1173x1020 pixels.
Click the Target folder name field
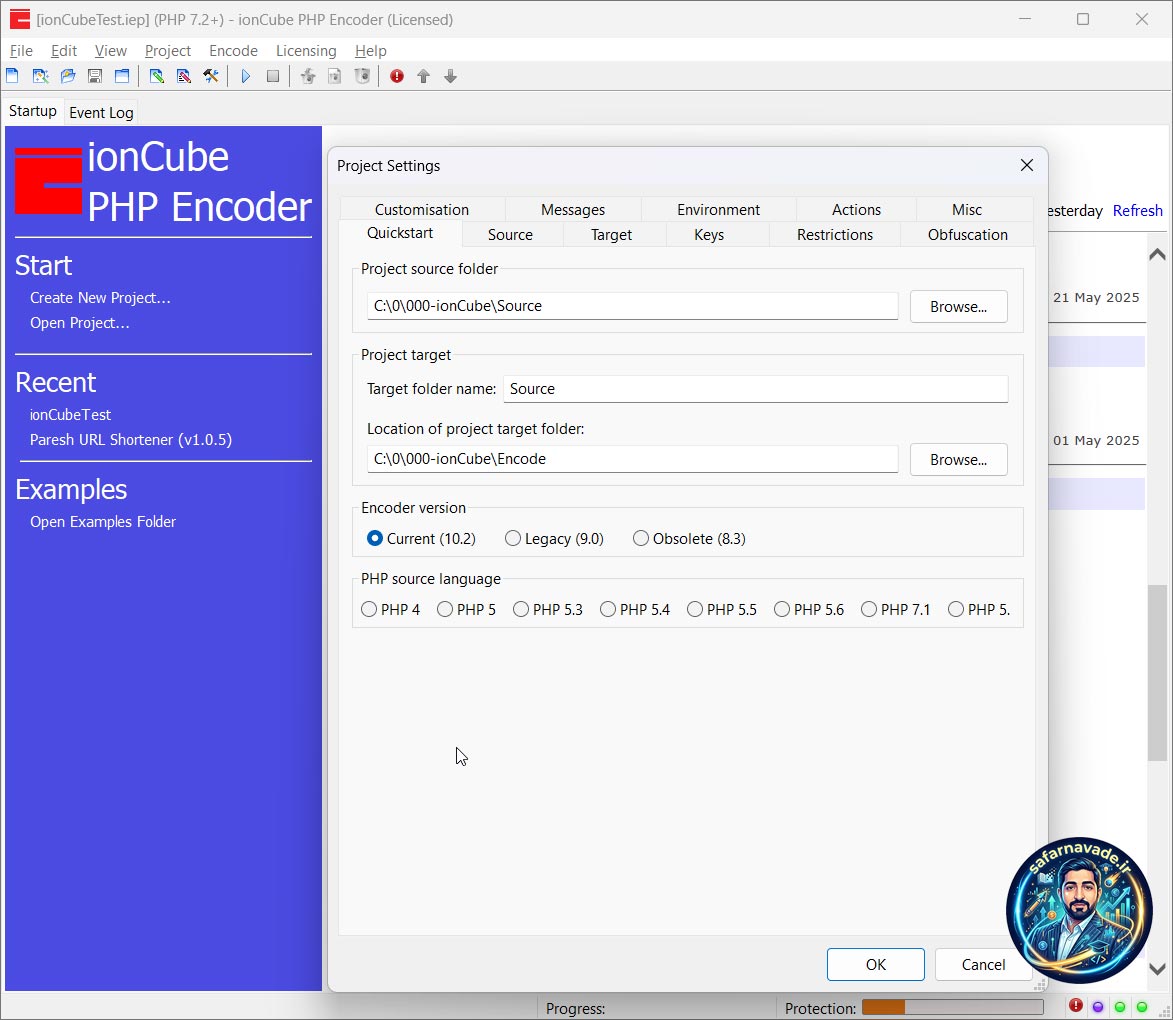(x=756, y=389)
